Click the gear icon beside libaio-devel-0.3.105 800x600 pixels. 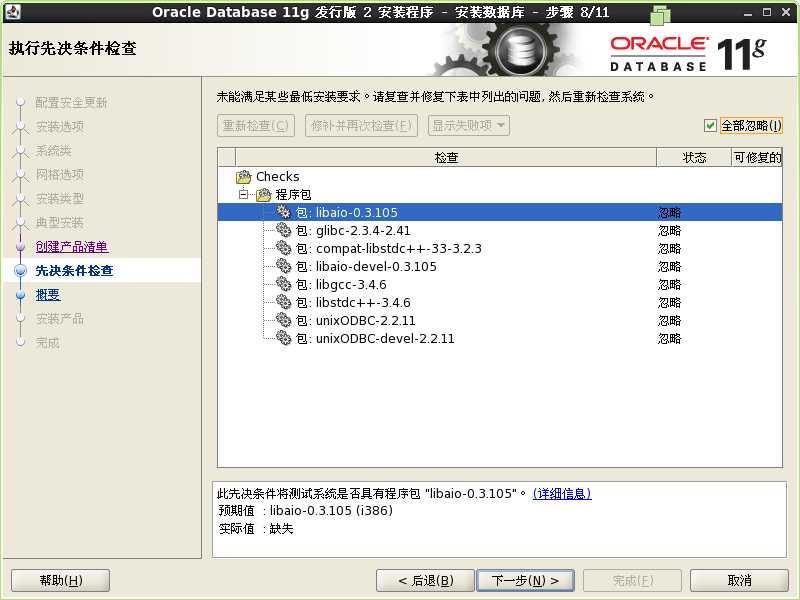tap(284, 266)
